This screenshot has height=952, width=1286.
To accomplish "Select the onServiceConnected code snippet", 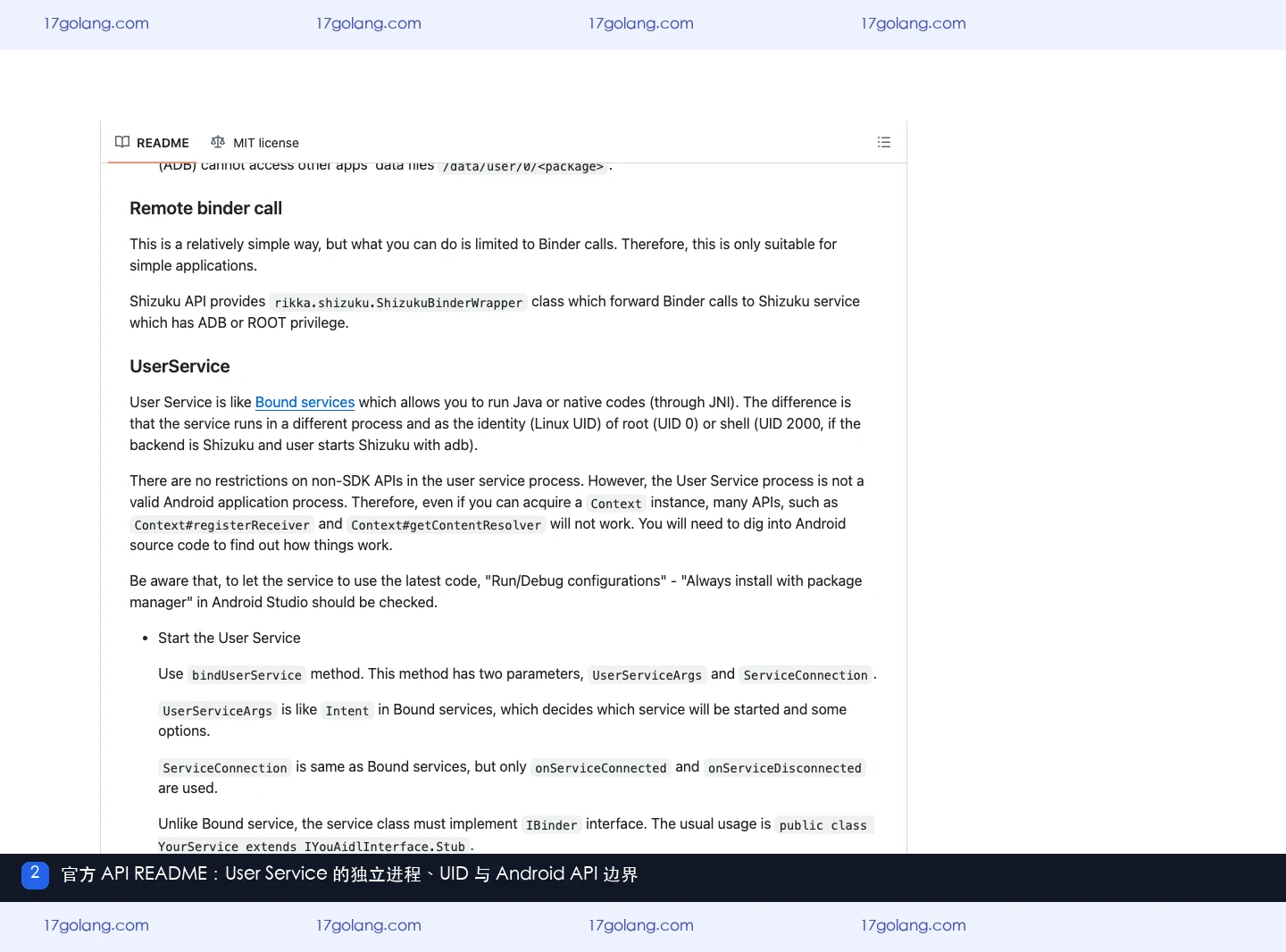I will coord(601,768).
